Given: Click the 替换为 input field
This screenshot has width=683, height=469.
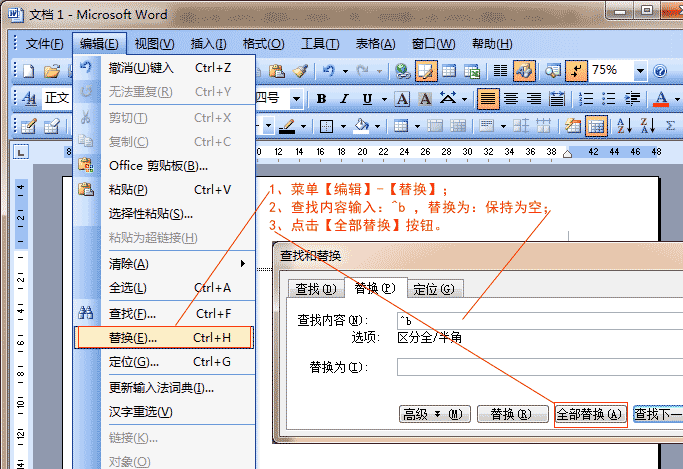Looking at the screenshot, I should click(x=540, y=367).
